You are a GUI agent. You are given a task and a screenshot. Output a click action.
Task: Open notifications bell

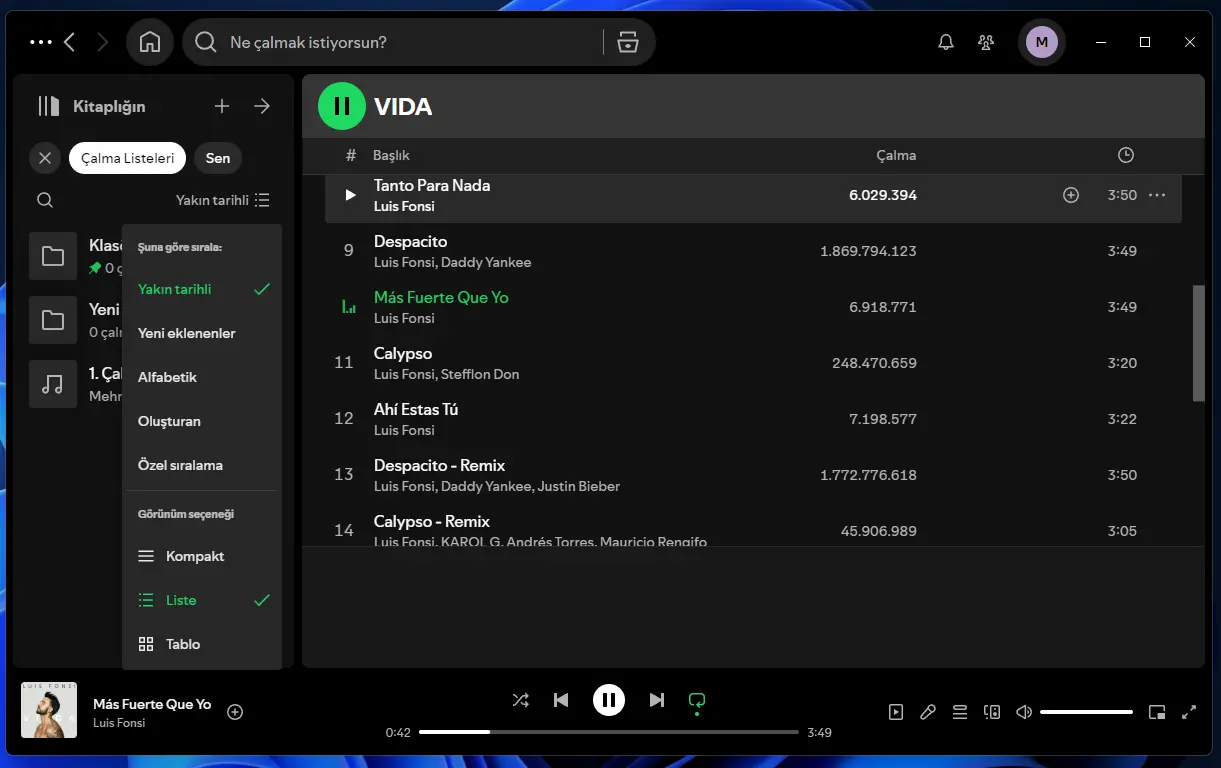click(946, 42)
